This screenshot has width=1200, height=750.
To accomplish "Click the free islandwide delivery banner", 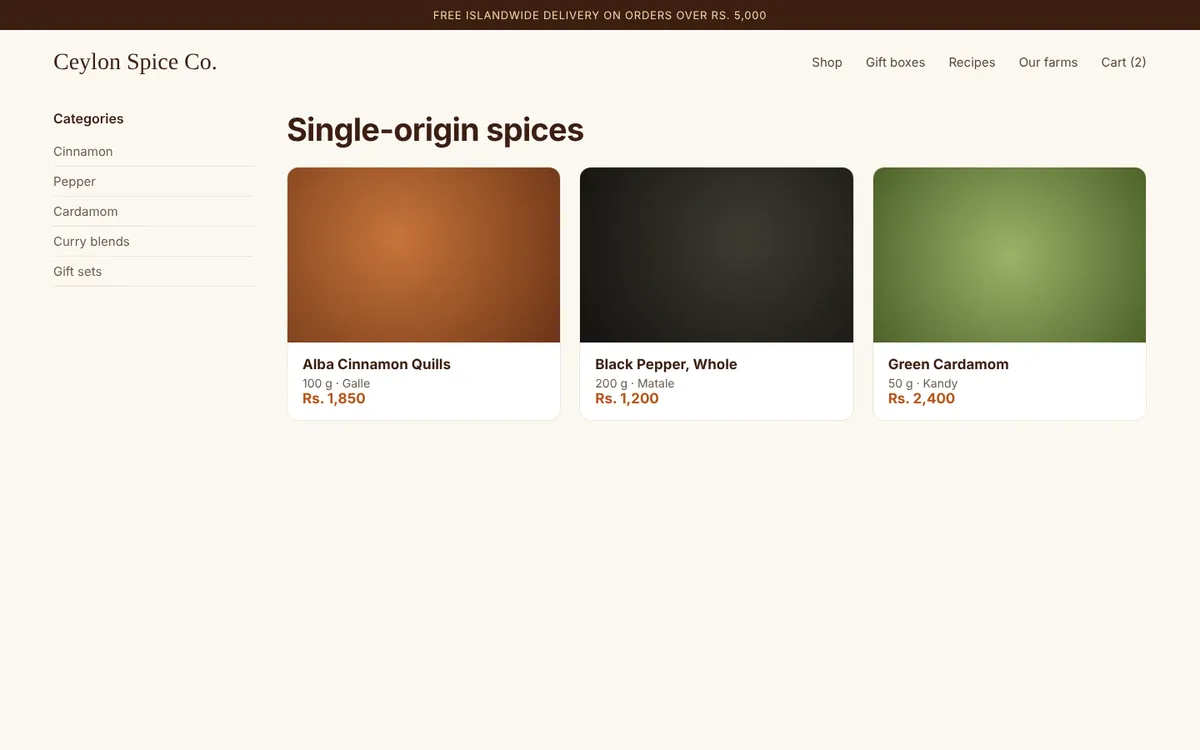I will [600, 15].
